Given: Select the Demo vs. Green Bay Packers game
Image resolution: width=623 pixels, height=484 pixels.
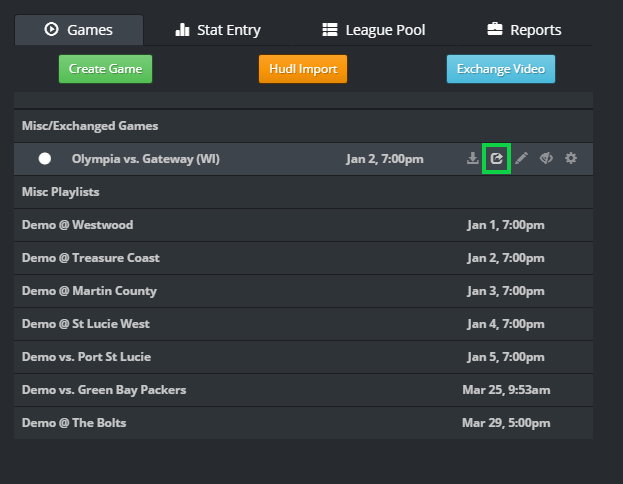Looking at the screenshot, I should (303, 390).
